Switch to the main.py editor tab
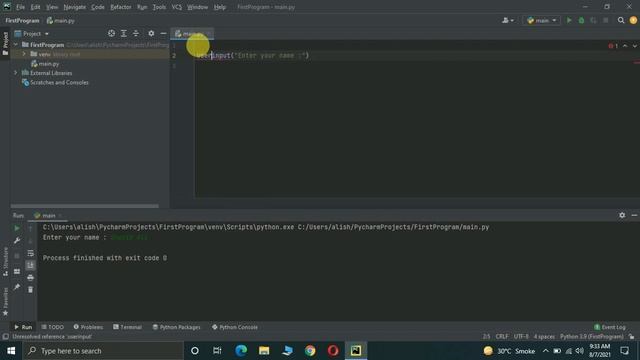The width and height of the screenshot is (640, 360). pos(191,33)
